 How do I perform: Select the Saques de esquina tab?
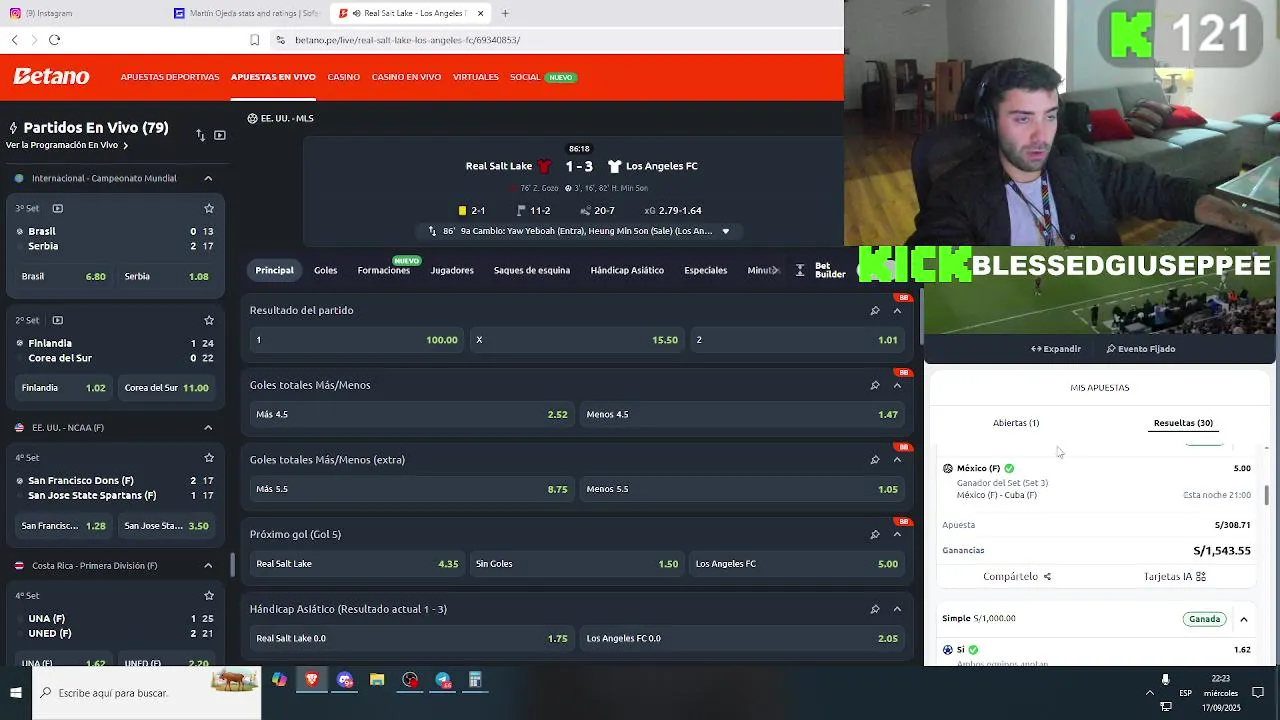click(532, 270)
